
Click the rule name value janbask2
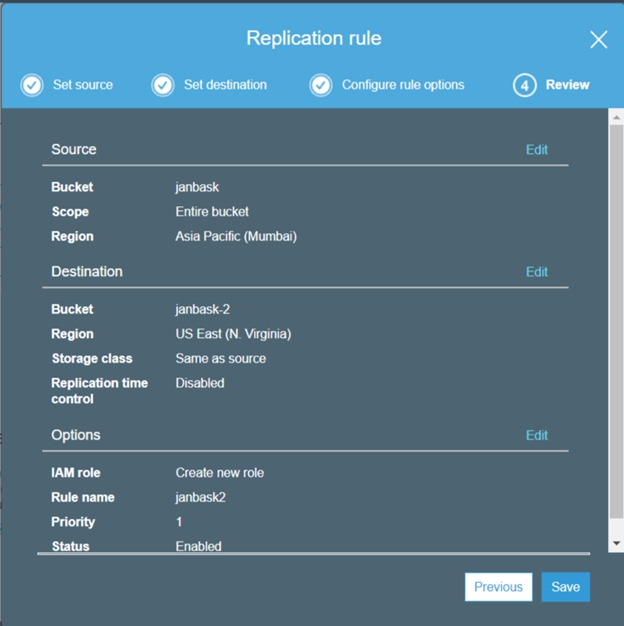tap(201, 498)
